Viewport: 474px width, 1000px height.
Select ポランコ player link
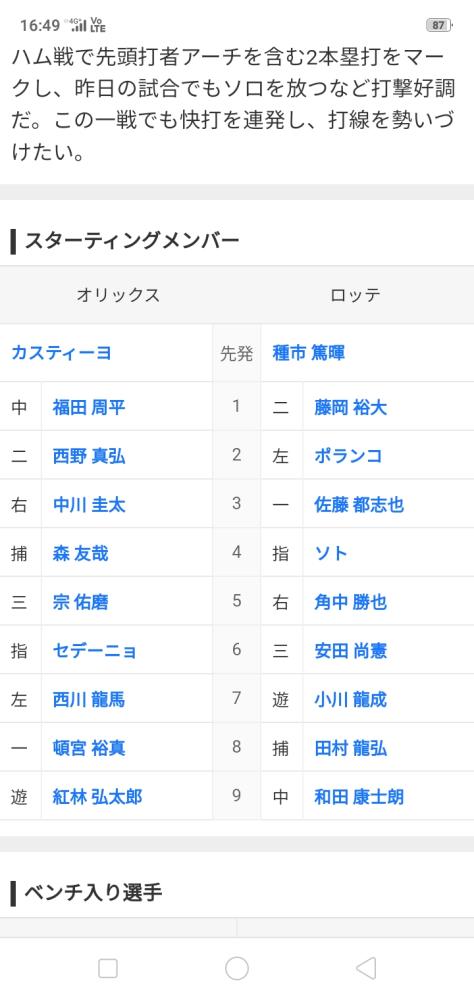(x=348, y=455)
